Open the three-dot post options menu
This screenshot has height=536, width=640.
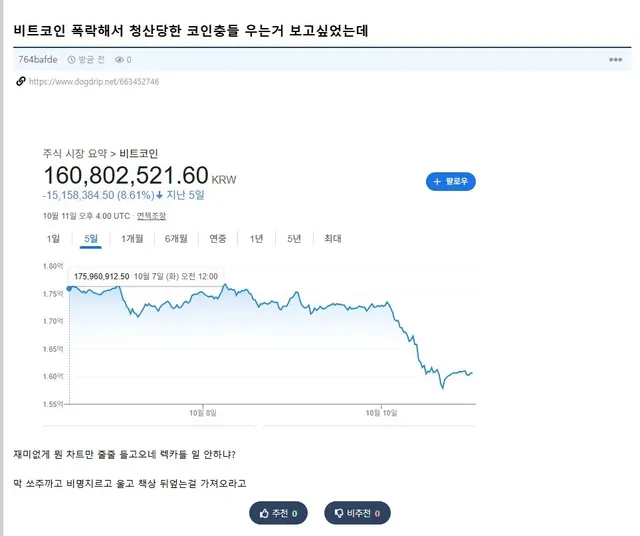point(615,60)
